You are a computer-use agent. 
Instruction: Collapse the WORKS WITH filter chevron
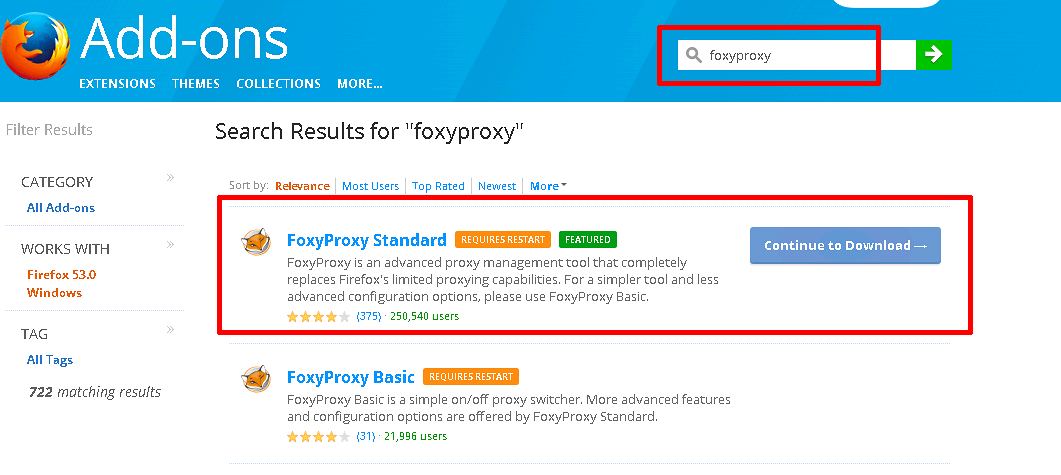point(171,244)
